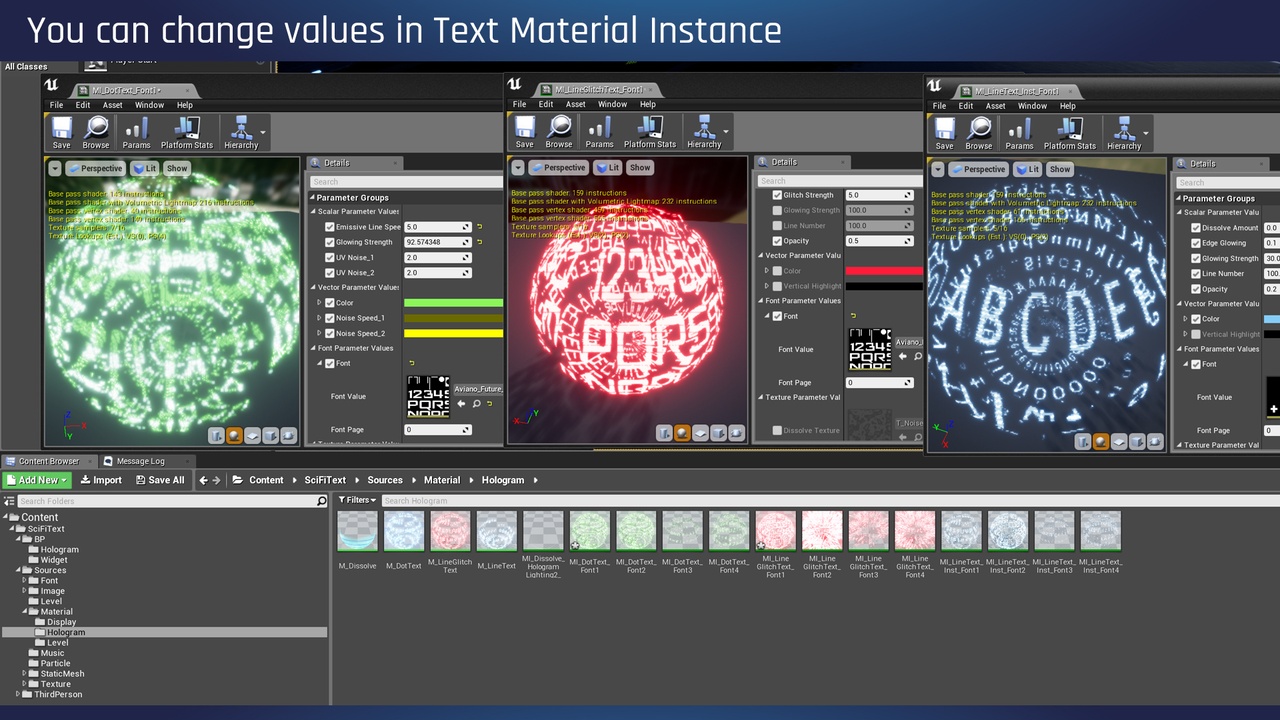
Task: Save the MI_LineGlitchText_Font1 material instance
Action: (x=524, y=131)
